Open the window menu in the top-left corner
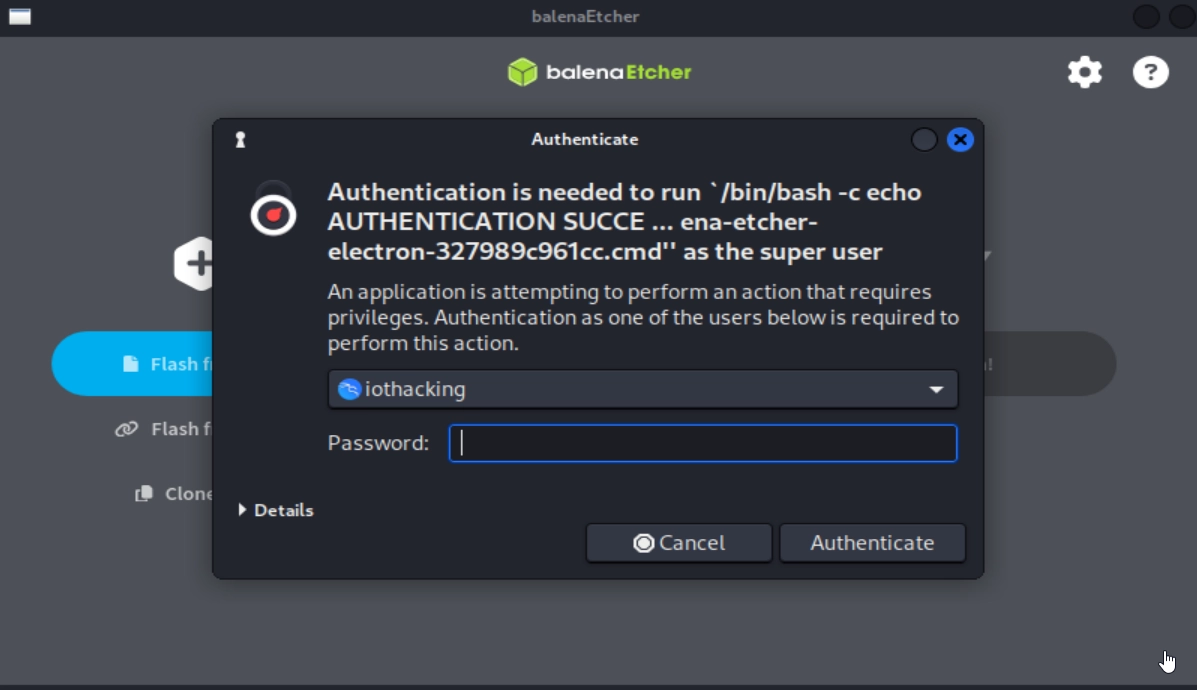The width and height of the screenshot is (1197, 690). tap(19, 17)
